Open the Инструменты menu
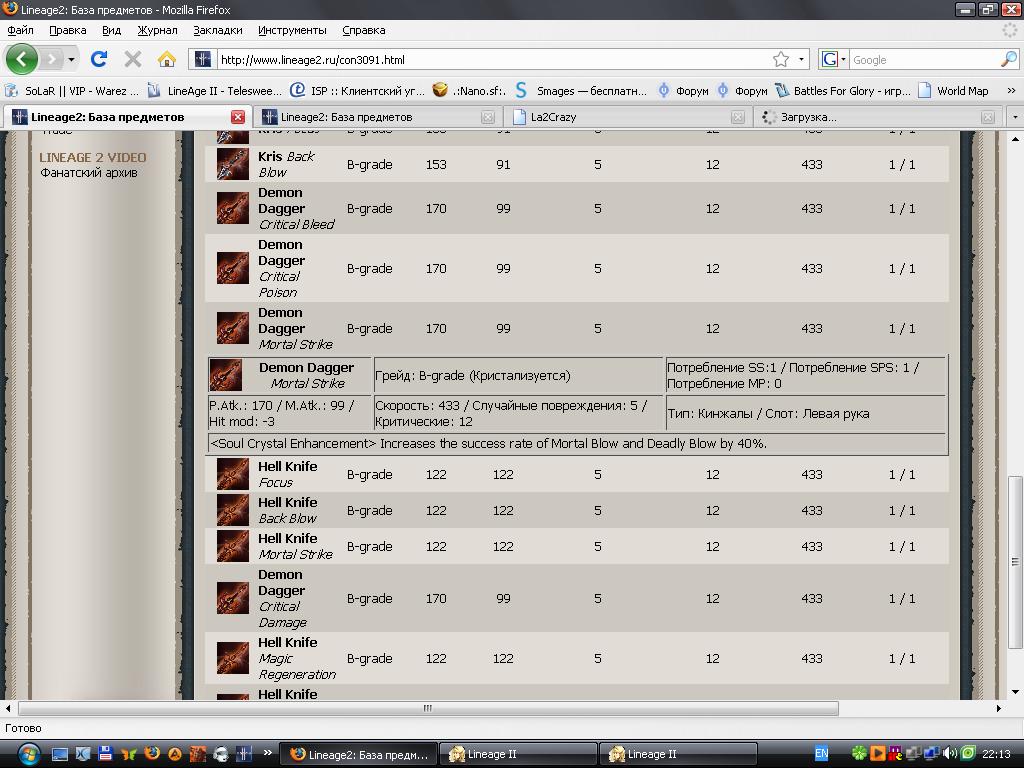This screenshot has height=768, width=1024. [x=291, y=30]
